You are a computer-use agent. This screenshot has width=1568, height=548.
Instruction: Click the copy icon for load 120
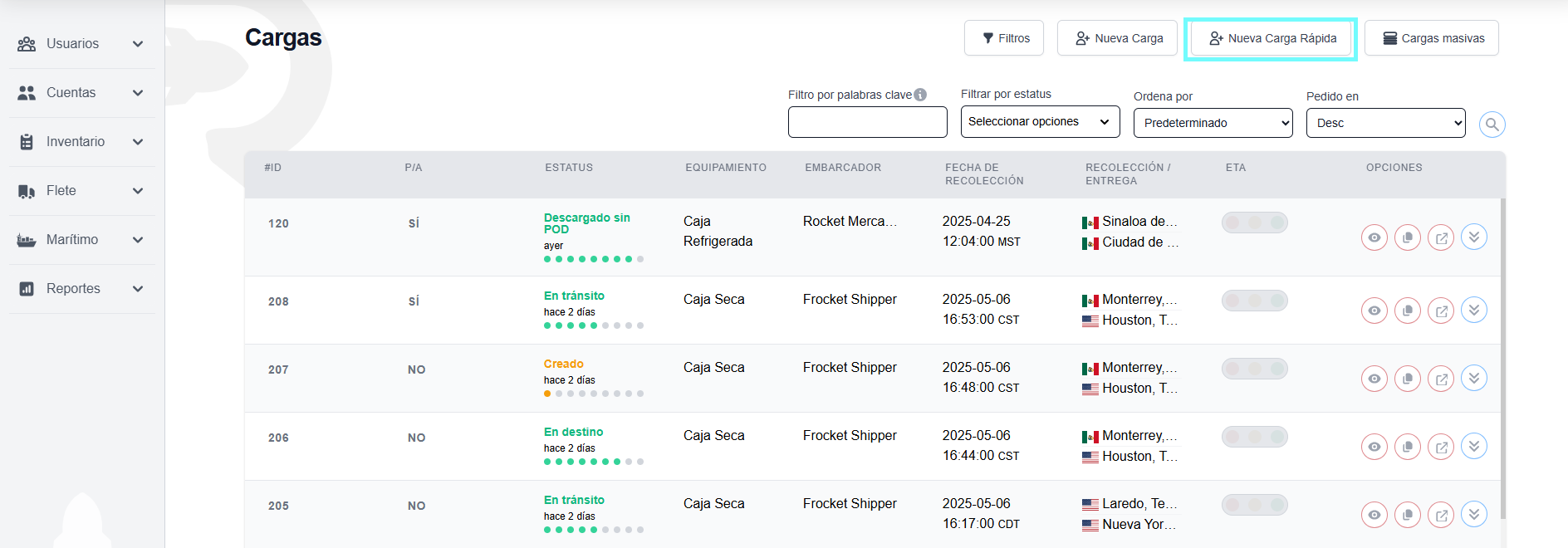point(1407,237)
